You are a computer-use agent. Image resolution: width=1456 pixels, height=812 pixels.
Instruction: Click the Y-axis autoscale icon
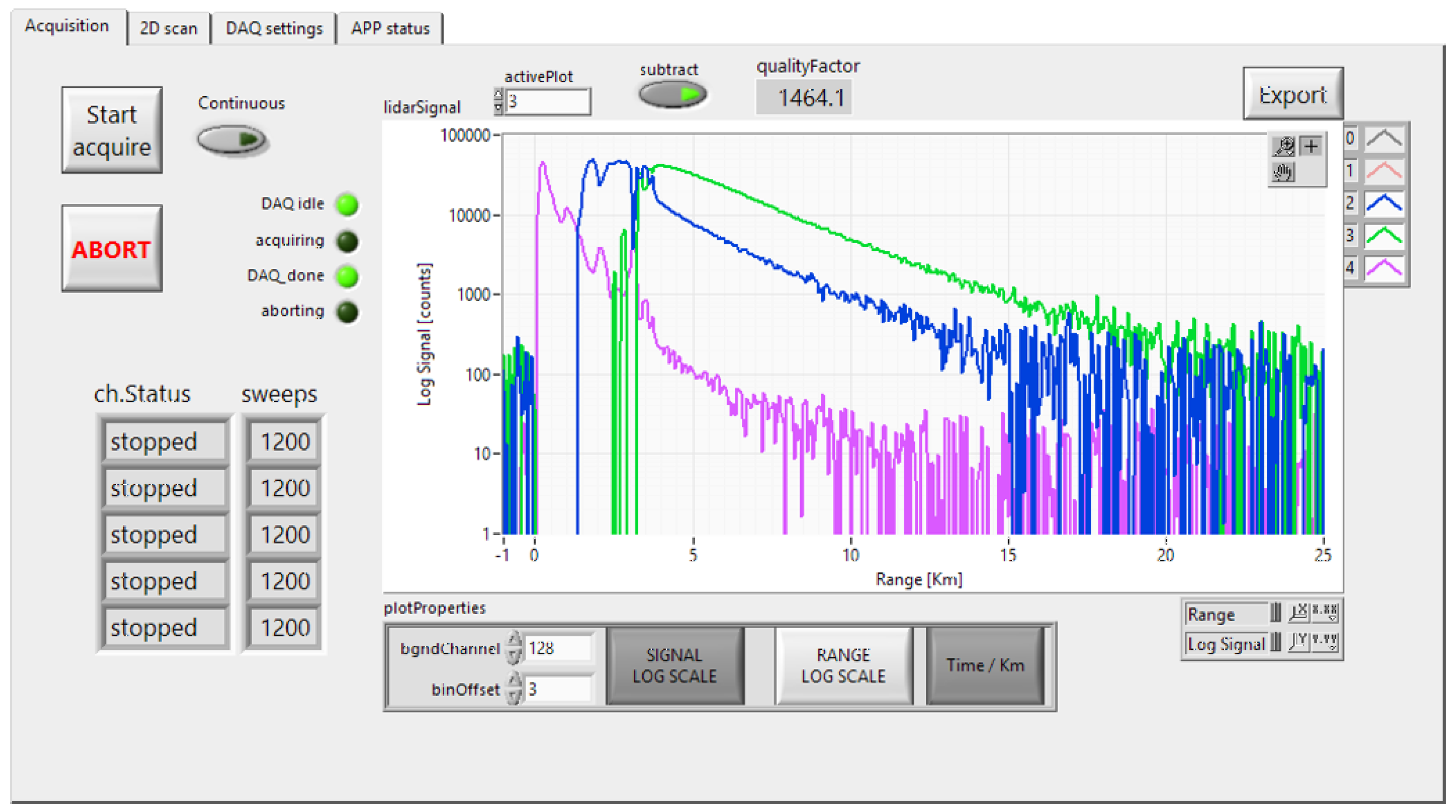click(x=1298, y=643)
